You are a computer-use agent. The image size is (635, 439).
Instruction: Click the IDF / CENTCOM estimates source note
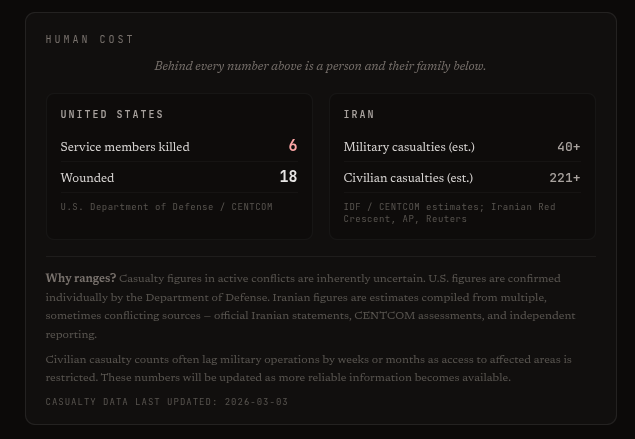449,212
